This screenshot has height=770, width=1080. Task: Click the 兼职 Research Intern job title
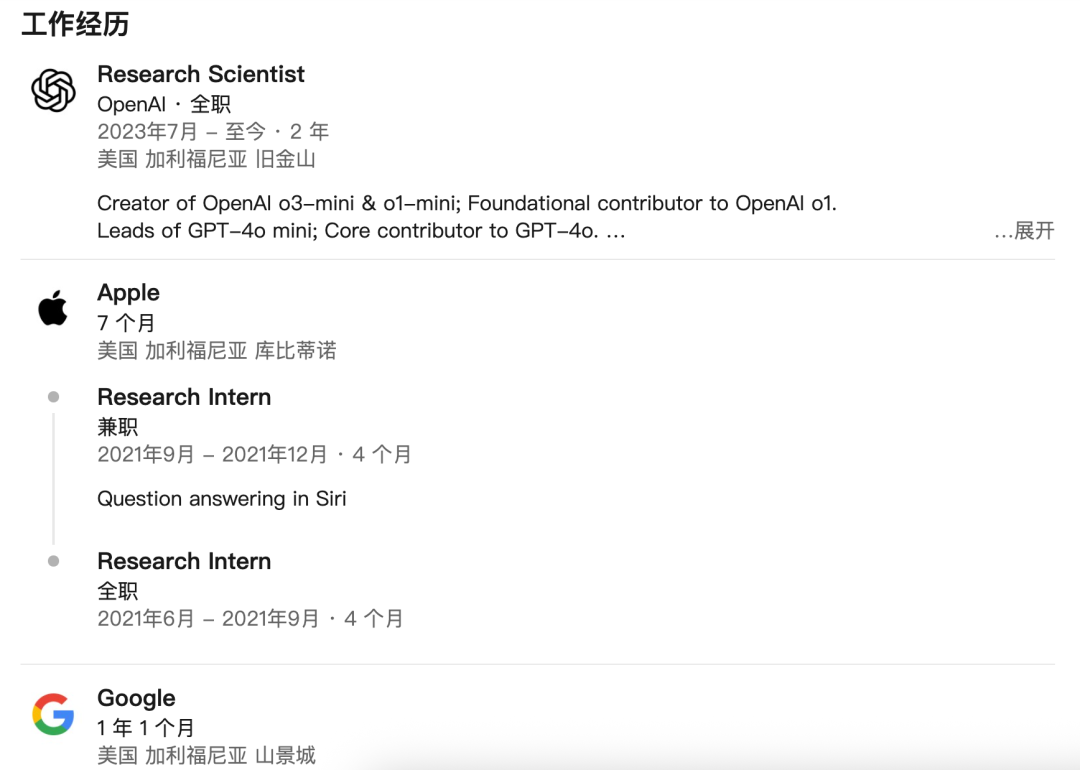[x=184, y=397]
